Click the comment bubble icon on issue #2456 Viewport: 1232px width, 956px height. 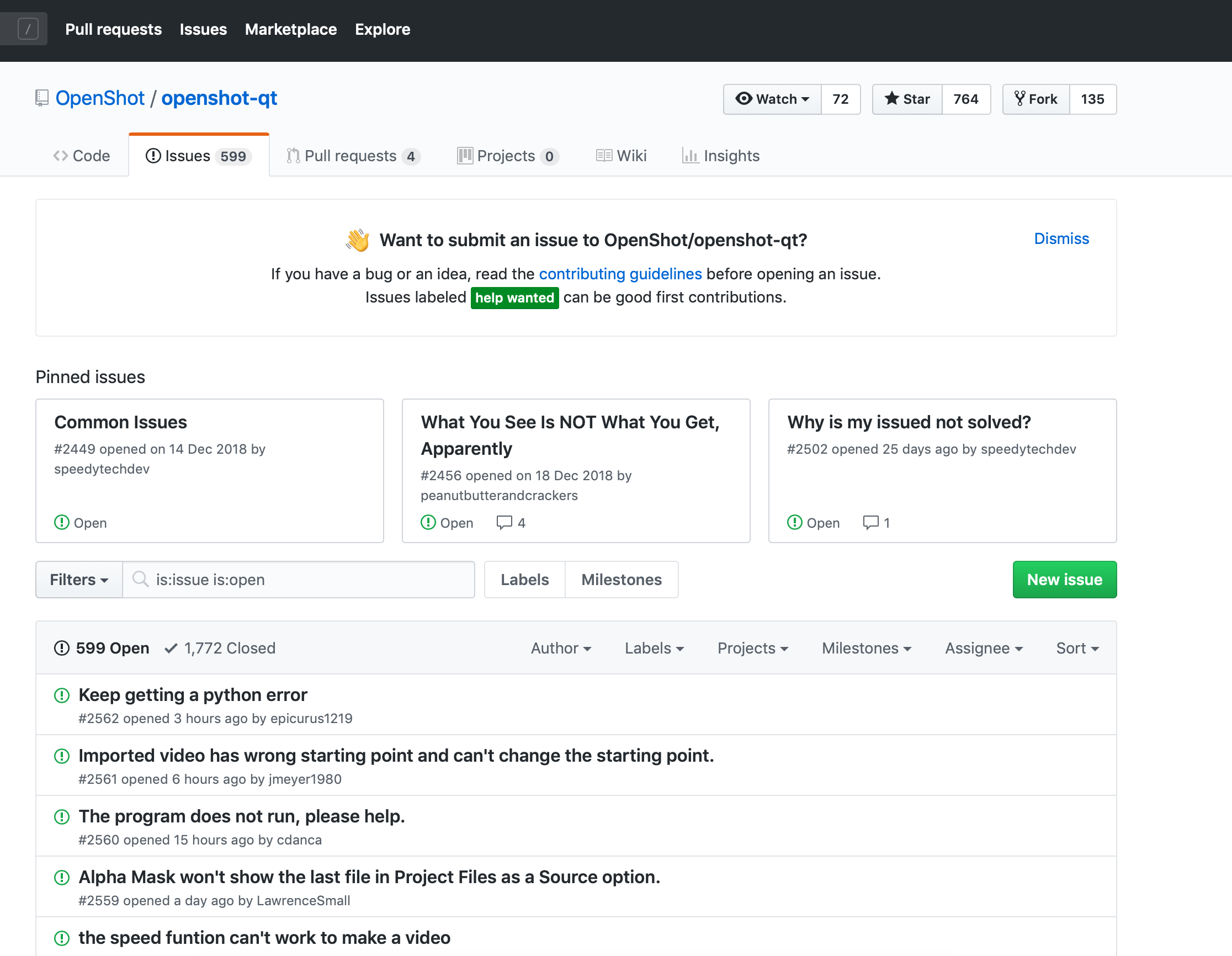[505, 522]
